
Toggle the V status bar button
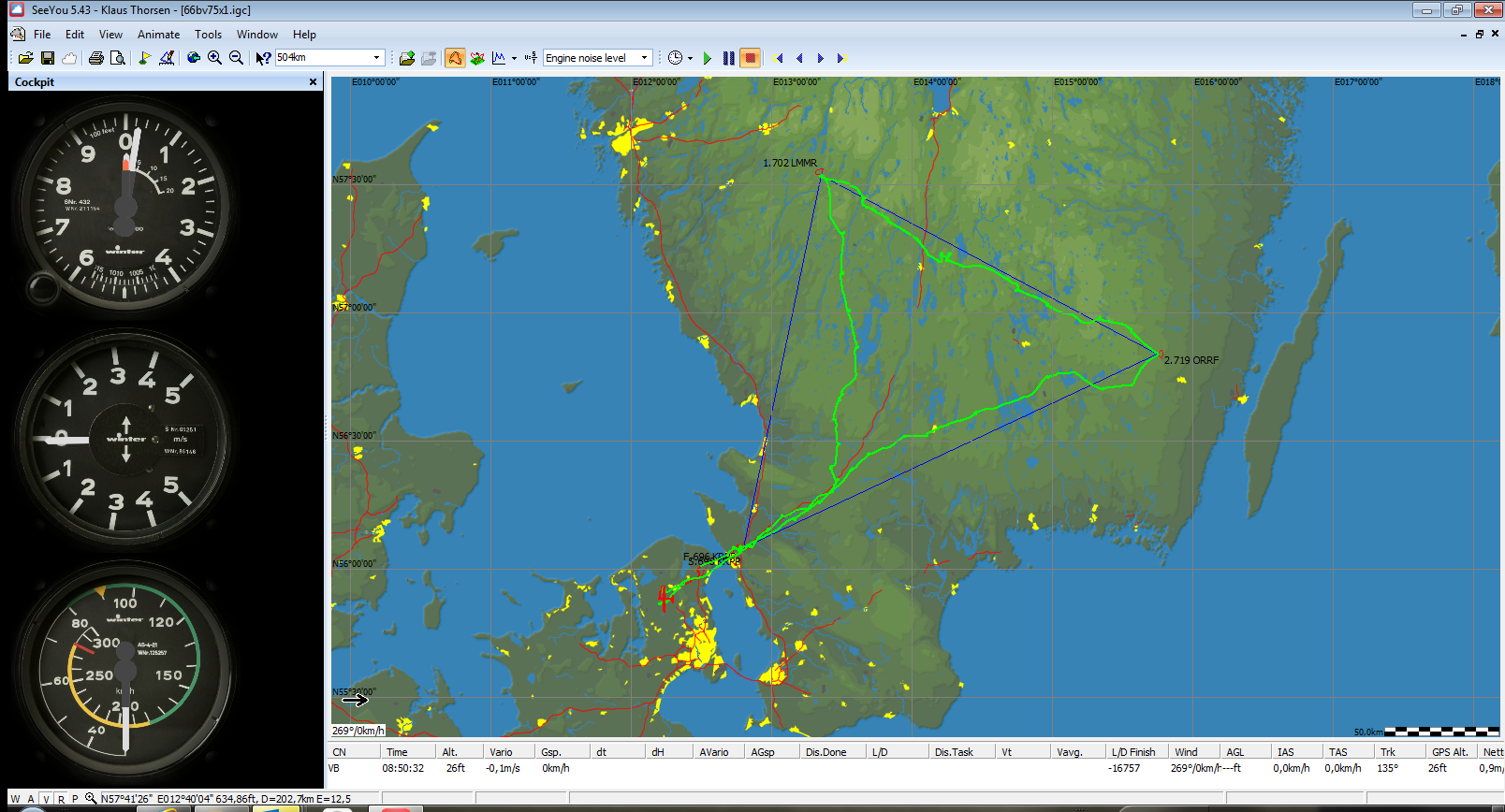[46, 799]
